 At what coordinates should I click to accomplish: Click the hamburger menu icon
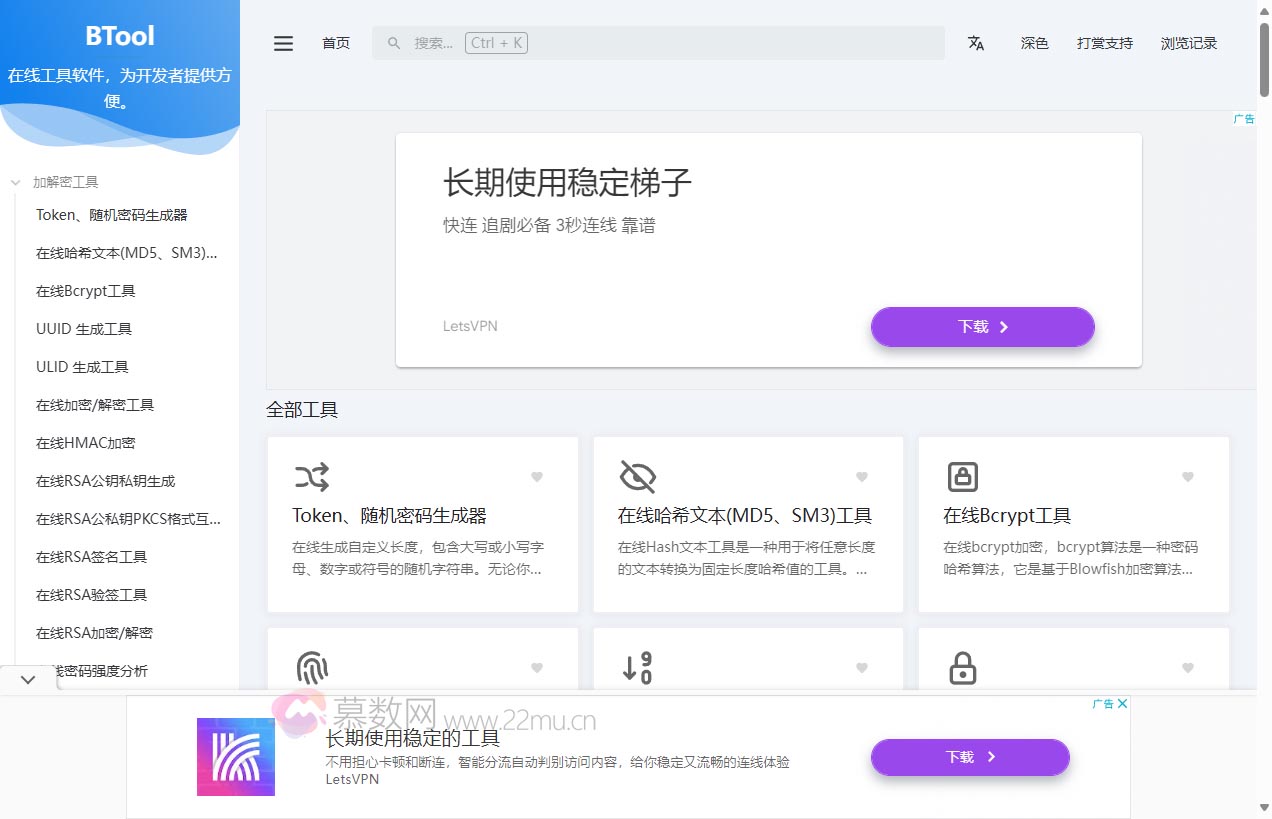coord(284,43)
